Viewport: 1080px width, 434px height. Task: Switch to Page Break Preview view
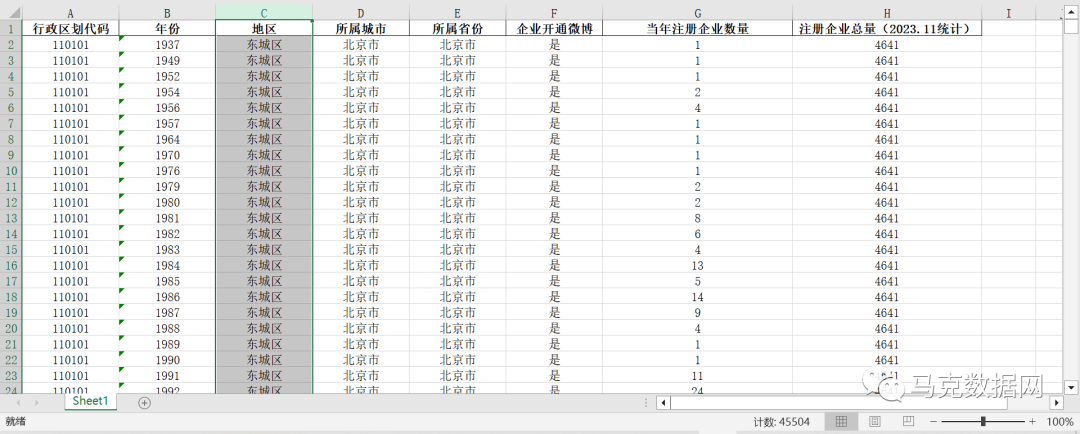908,422
